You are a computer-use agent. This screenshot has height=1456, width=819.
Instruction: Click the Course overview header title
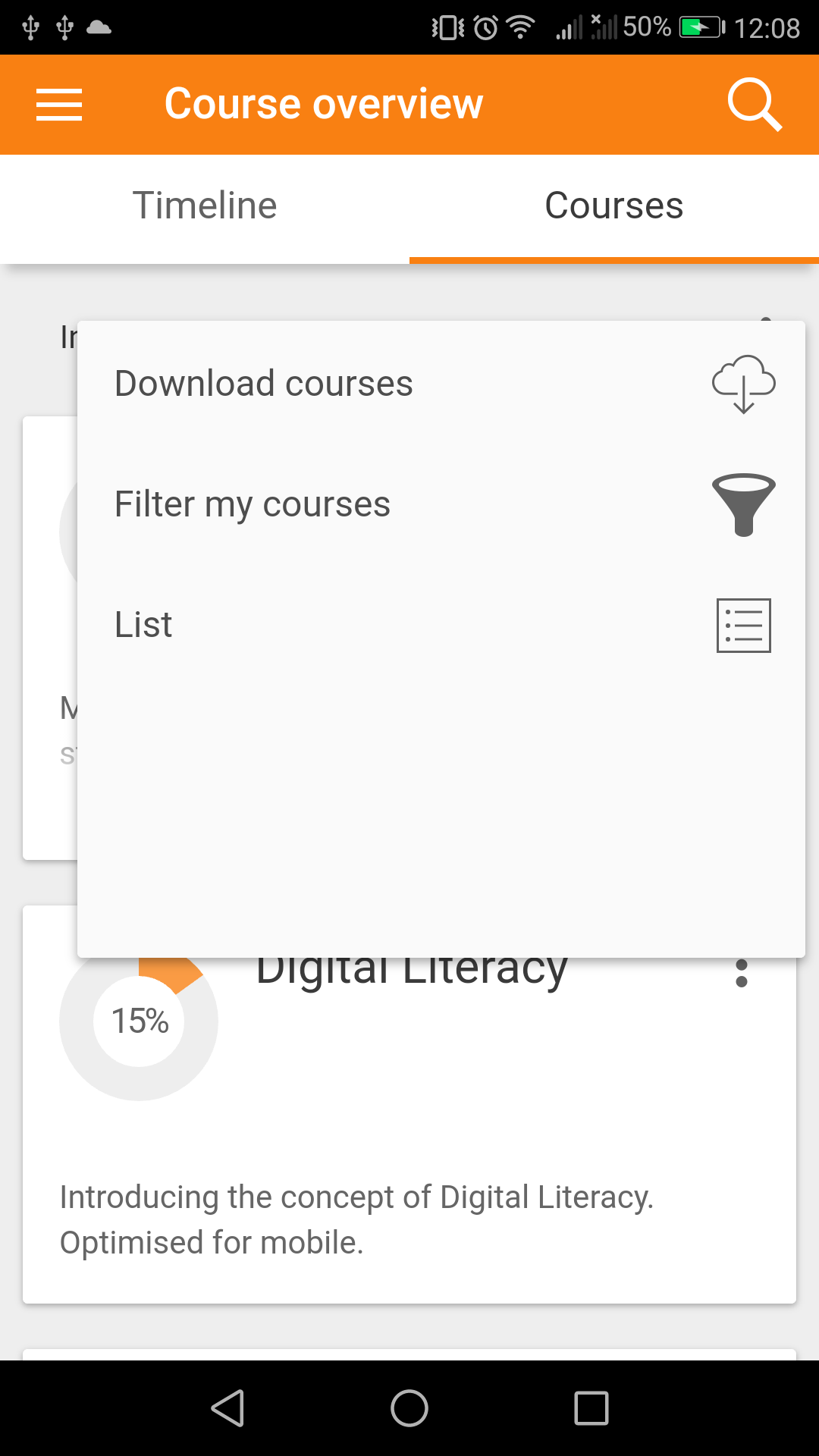click(x=324, y=104)
